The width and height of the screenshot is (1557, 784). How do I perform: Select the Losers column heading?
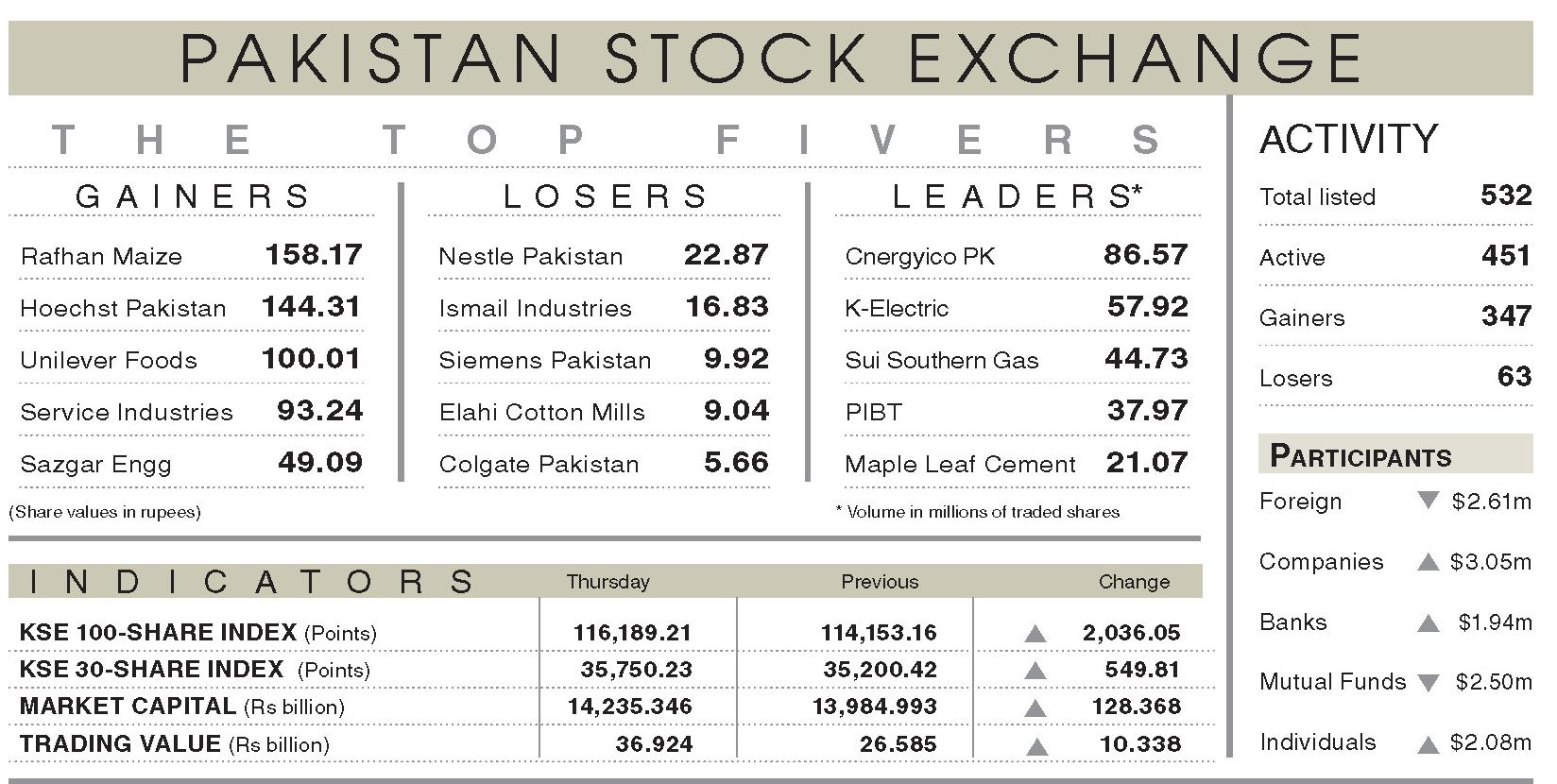coord(606,196)
